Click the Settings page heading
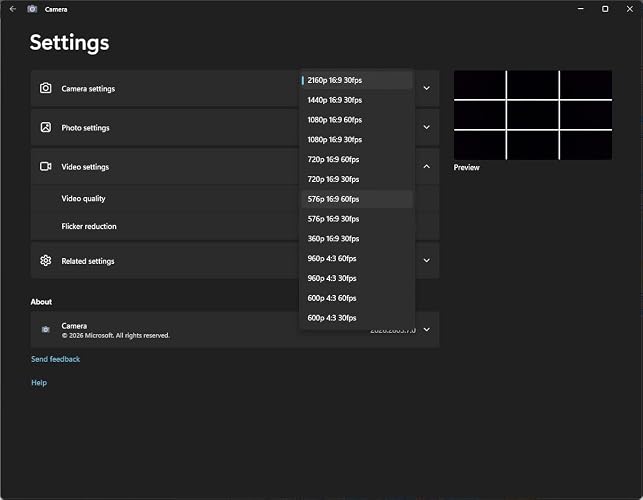The image size is (643, 500). 69,43
